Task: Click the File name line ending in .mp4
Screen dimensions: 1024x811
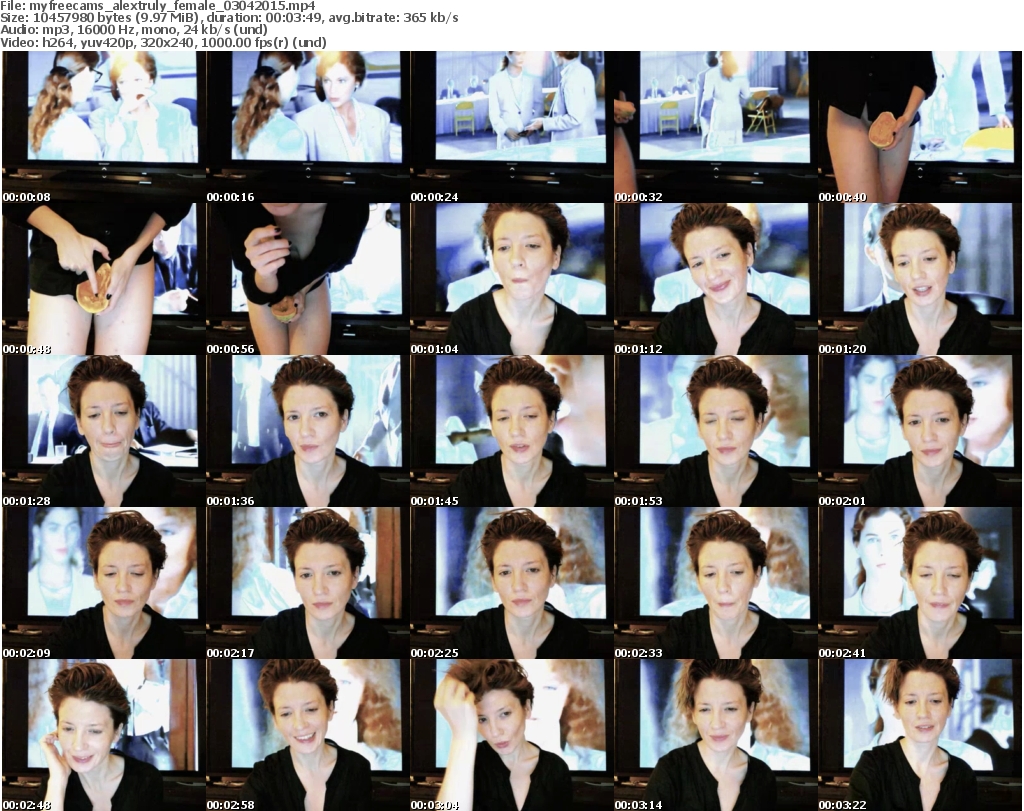Action: click(x=158, y=6)
